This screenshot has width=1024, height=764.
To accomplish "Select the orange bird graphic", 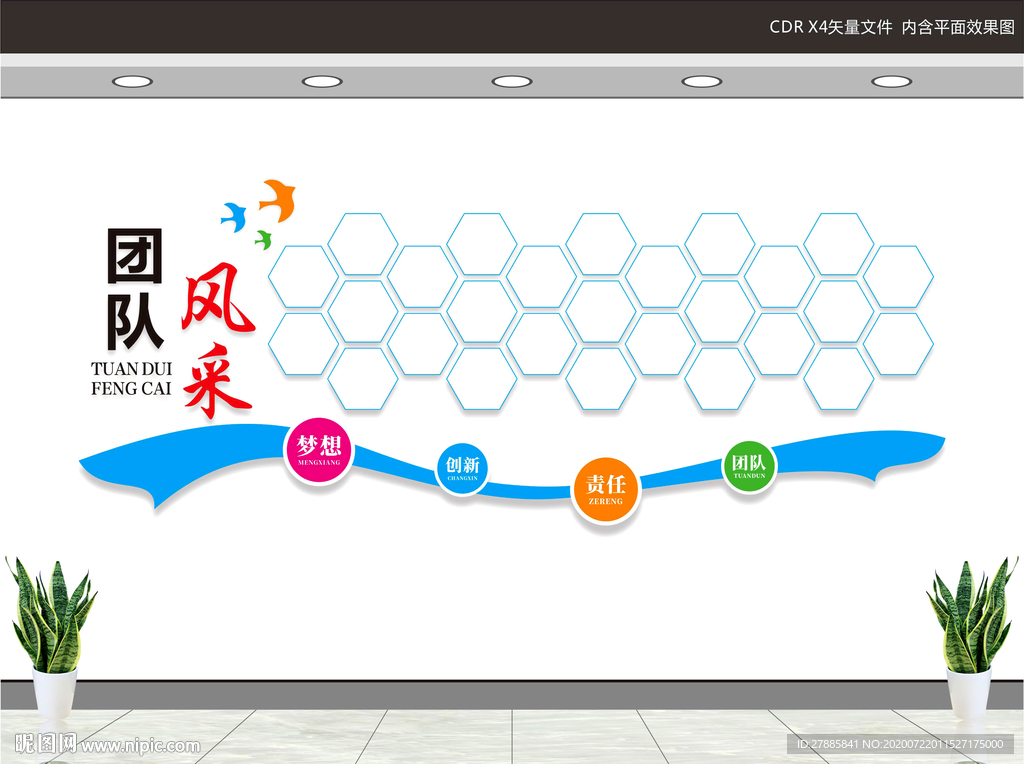I will [279, 200].
